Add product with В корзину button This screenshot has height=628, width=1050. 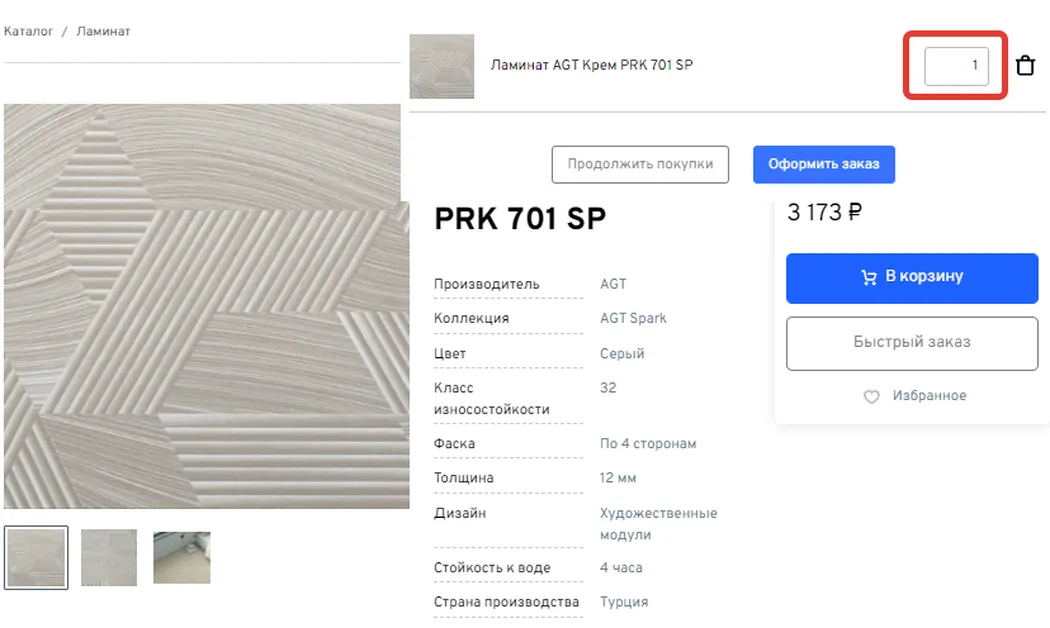912,278
